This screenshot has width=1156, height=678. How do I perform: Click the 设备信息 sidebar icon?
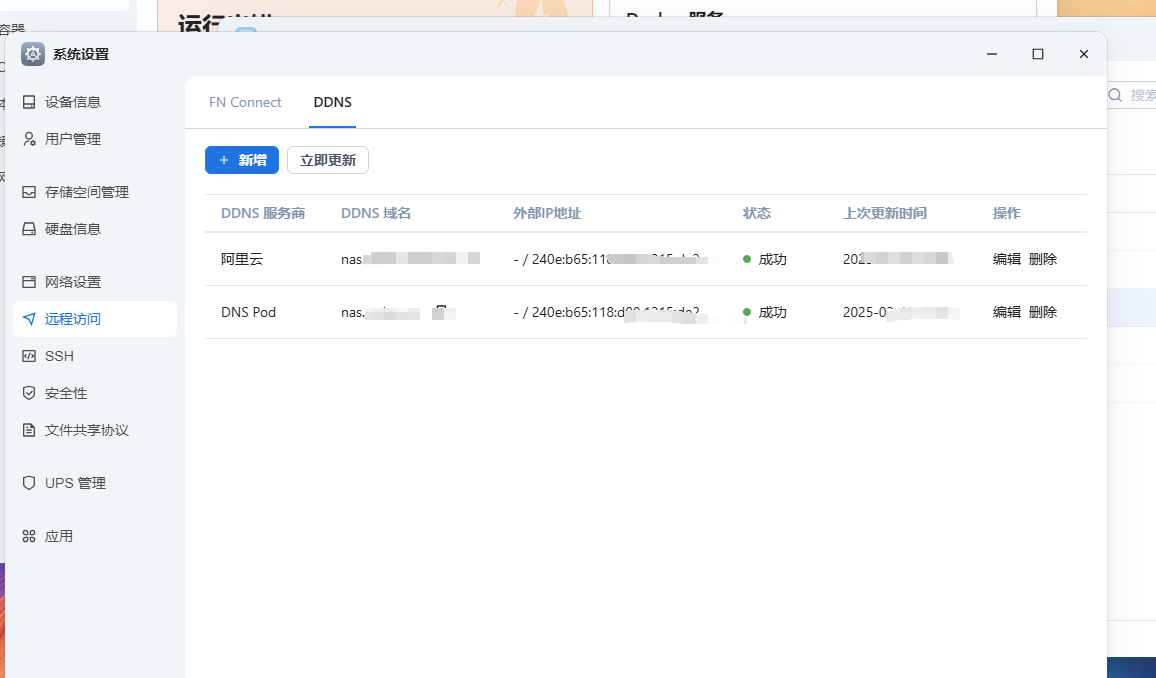(29, 102)
